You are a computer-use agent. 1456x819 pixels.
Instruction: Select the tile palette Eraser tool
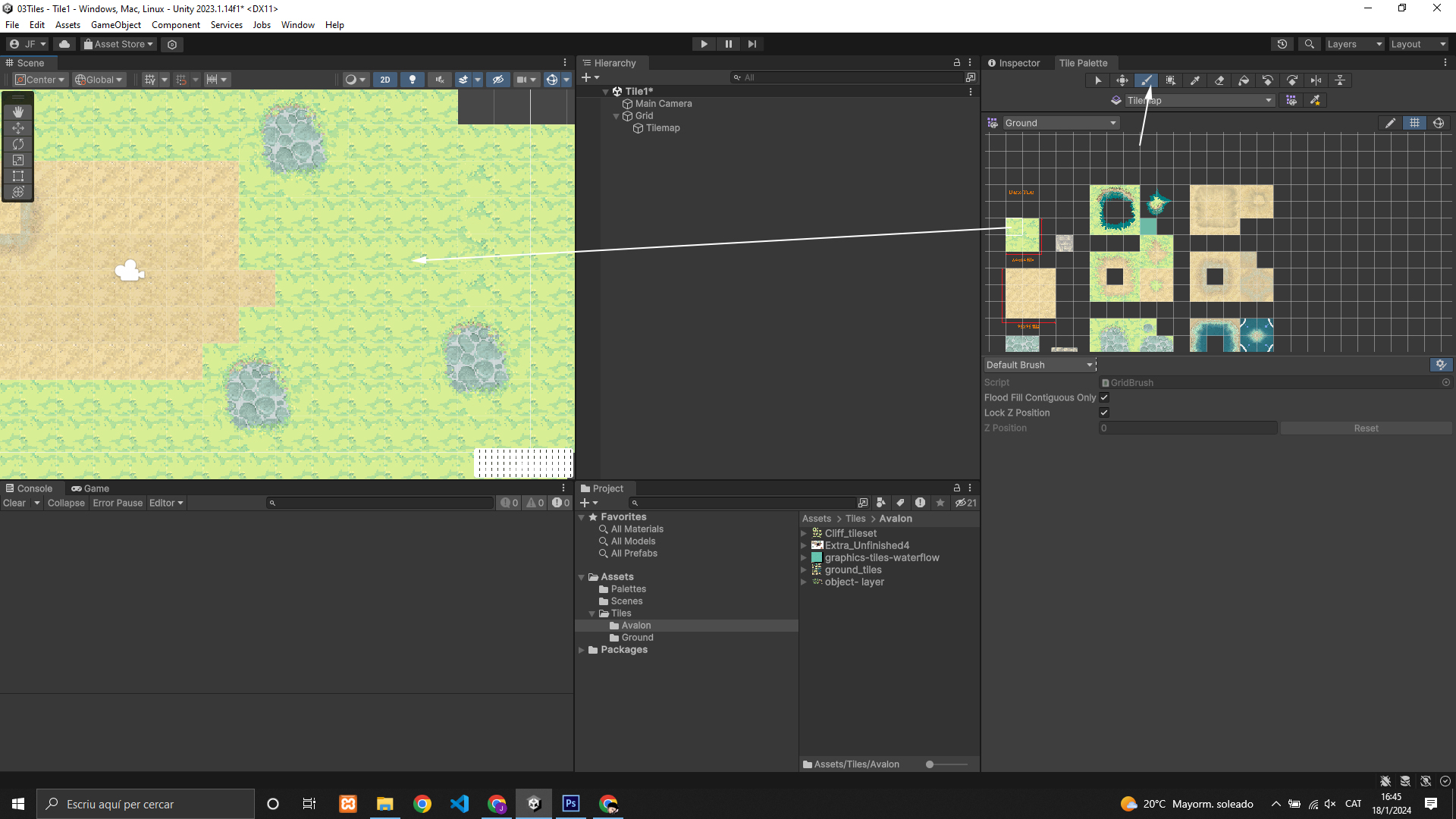click(x=1219, y=80)
